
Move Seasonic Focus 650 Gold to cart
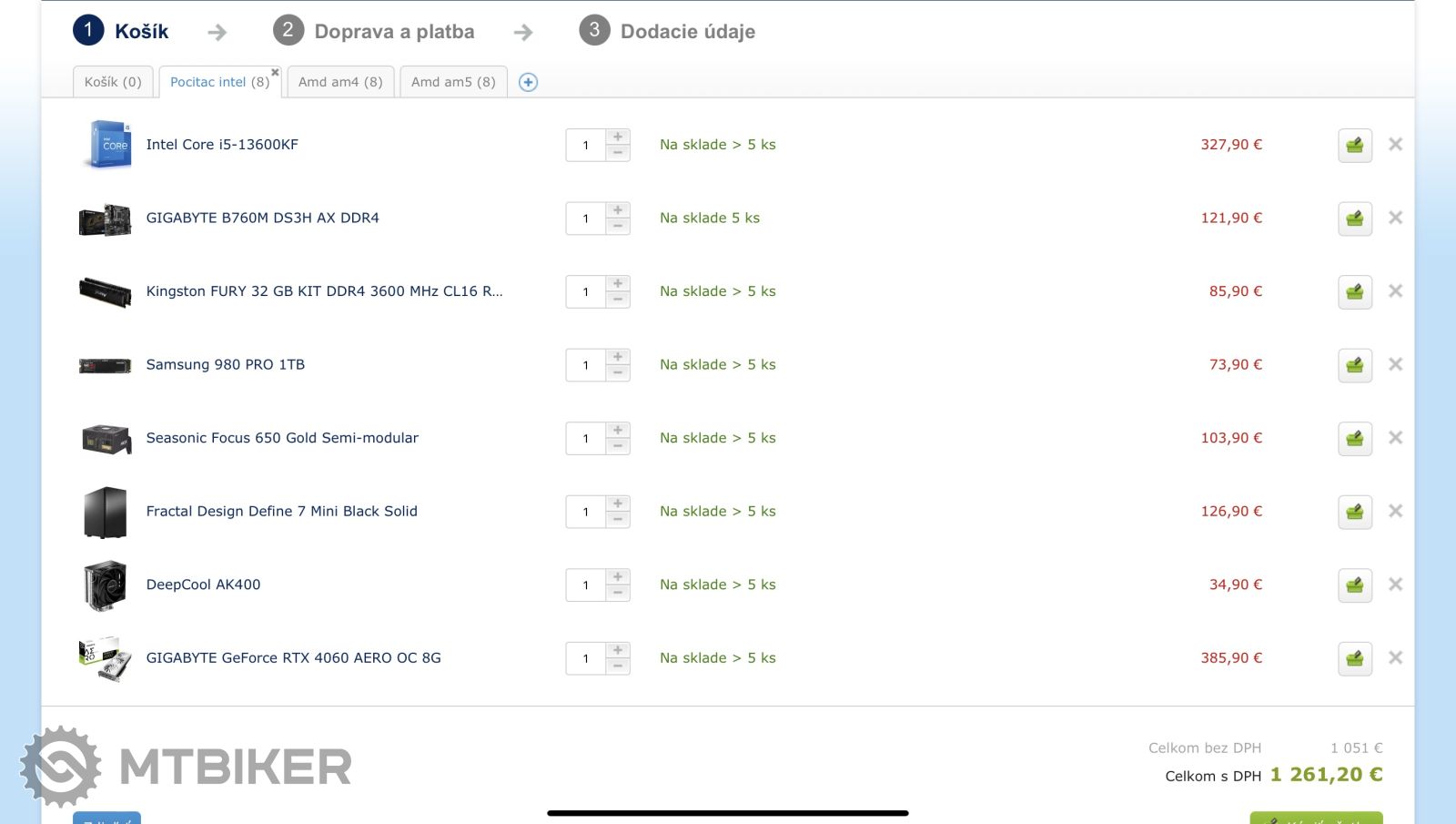[1354, 438]
